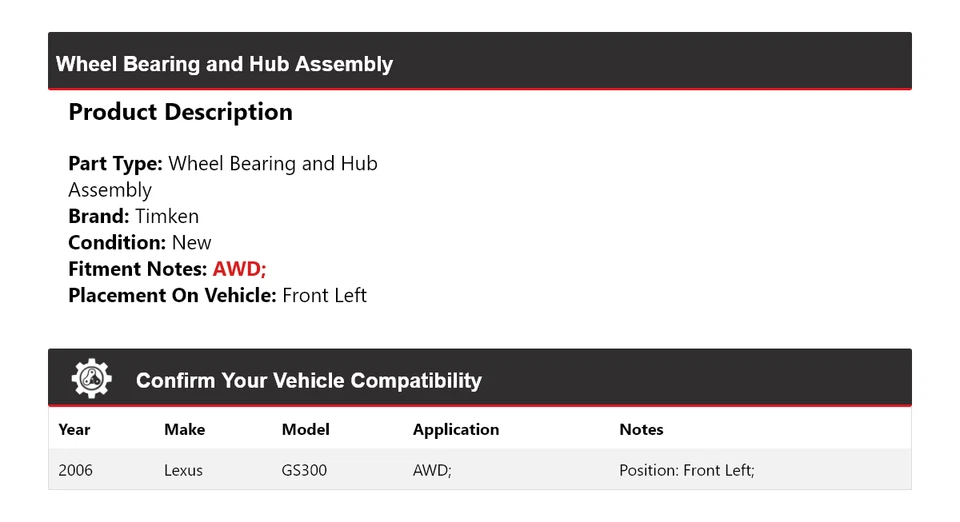This screenshot has width=960, height=522.
Task: Select the Product Description heading
Action: 180,112
